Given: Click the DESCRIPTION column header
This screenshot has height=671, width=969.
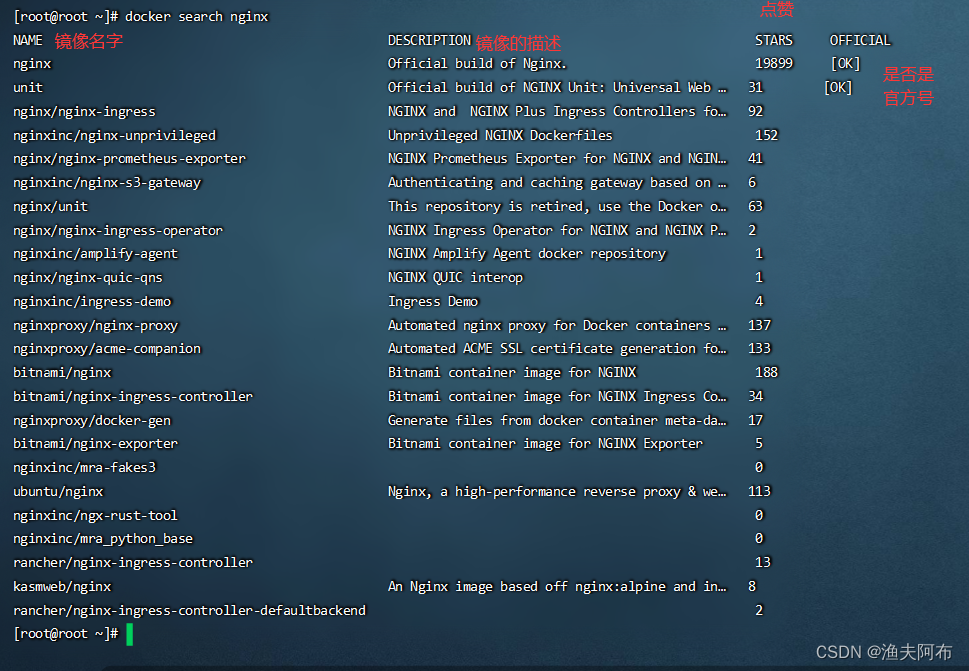Looking at the screenshot, I should click(x=429, y=41).
